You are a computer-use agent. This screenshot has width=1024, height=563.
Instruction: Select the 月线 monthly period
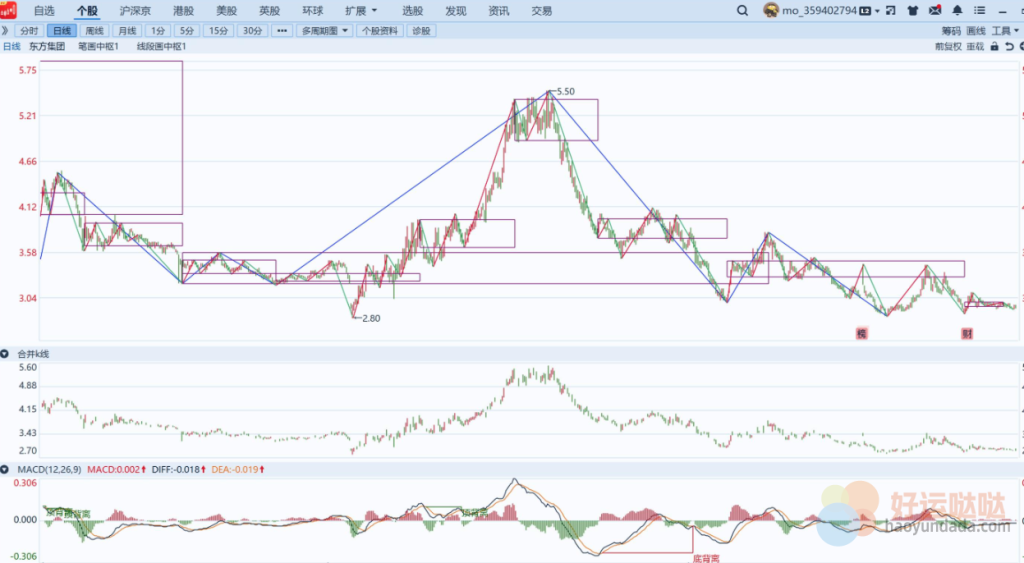(127, 31)
